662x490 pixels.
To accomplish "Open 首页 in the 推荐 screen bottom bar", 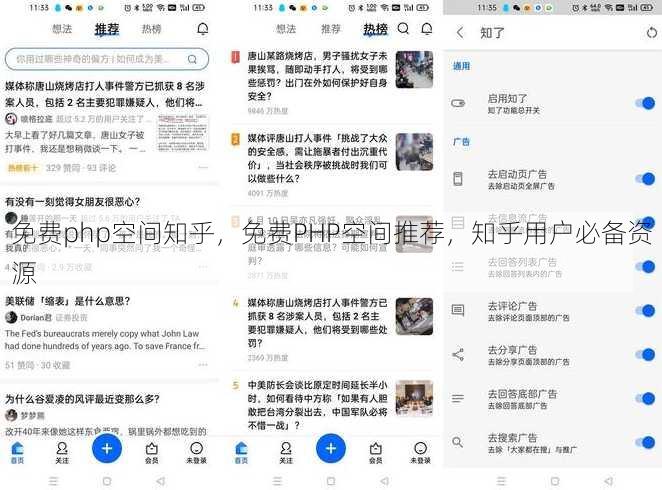I will click(x=17, y=452).
